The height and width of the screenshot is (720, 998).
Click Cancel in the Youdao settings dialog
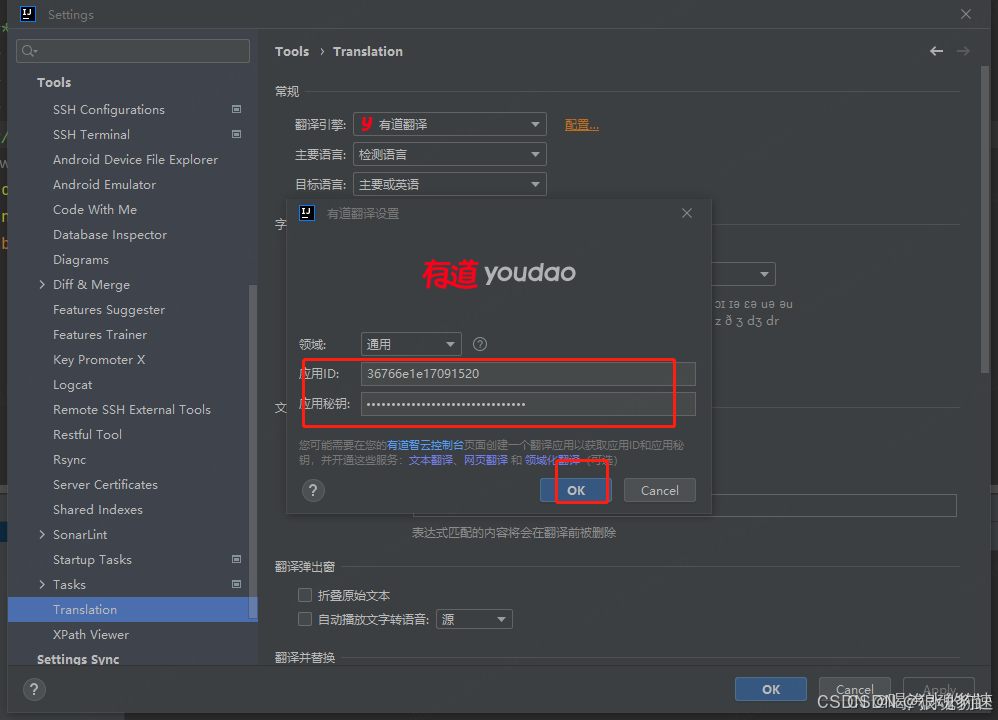click(x=659, y=490)
